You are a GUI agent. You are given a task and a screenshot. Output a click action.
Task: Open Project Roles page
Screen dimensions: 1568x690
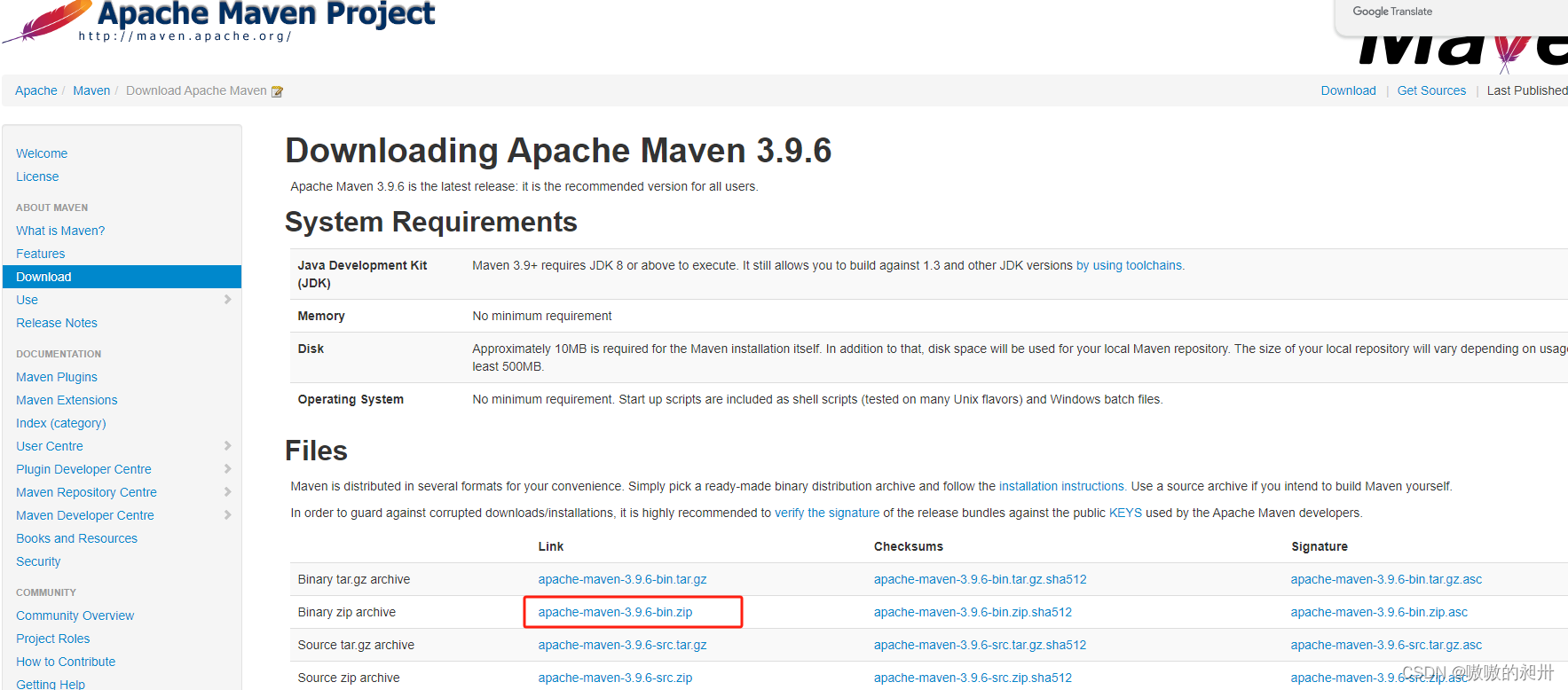pyautogui.click(x=53, y=639)
